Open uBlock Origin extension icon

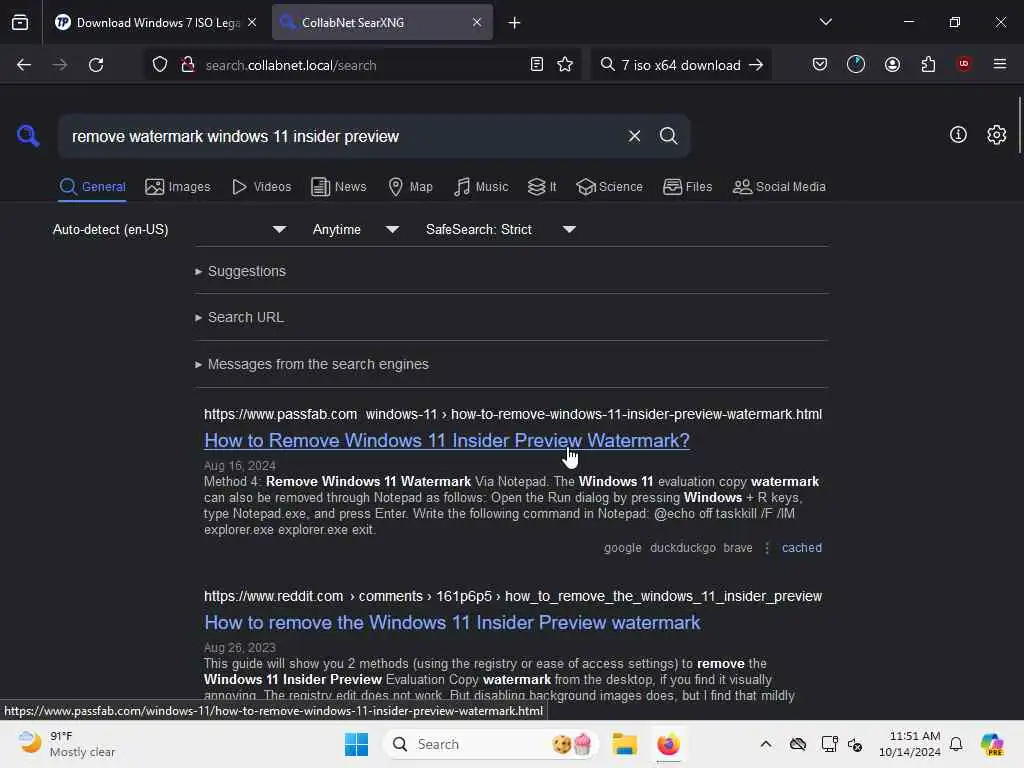tap(963, 64)
